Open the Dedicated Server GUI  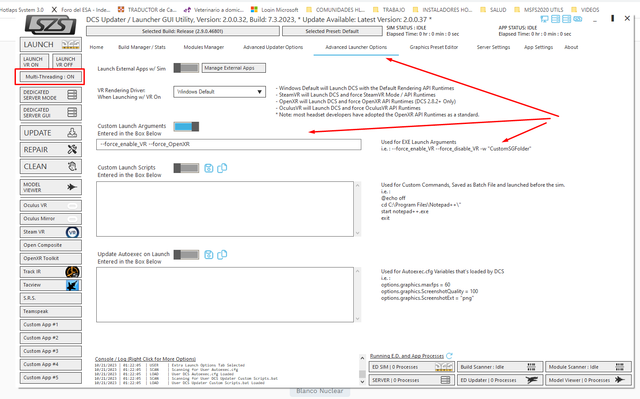(51, 113)
